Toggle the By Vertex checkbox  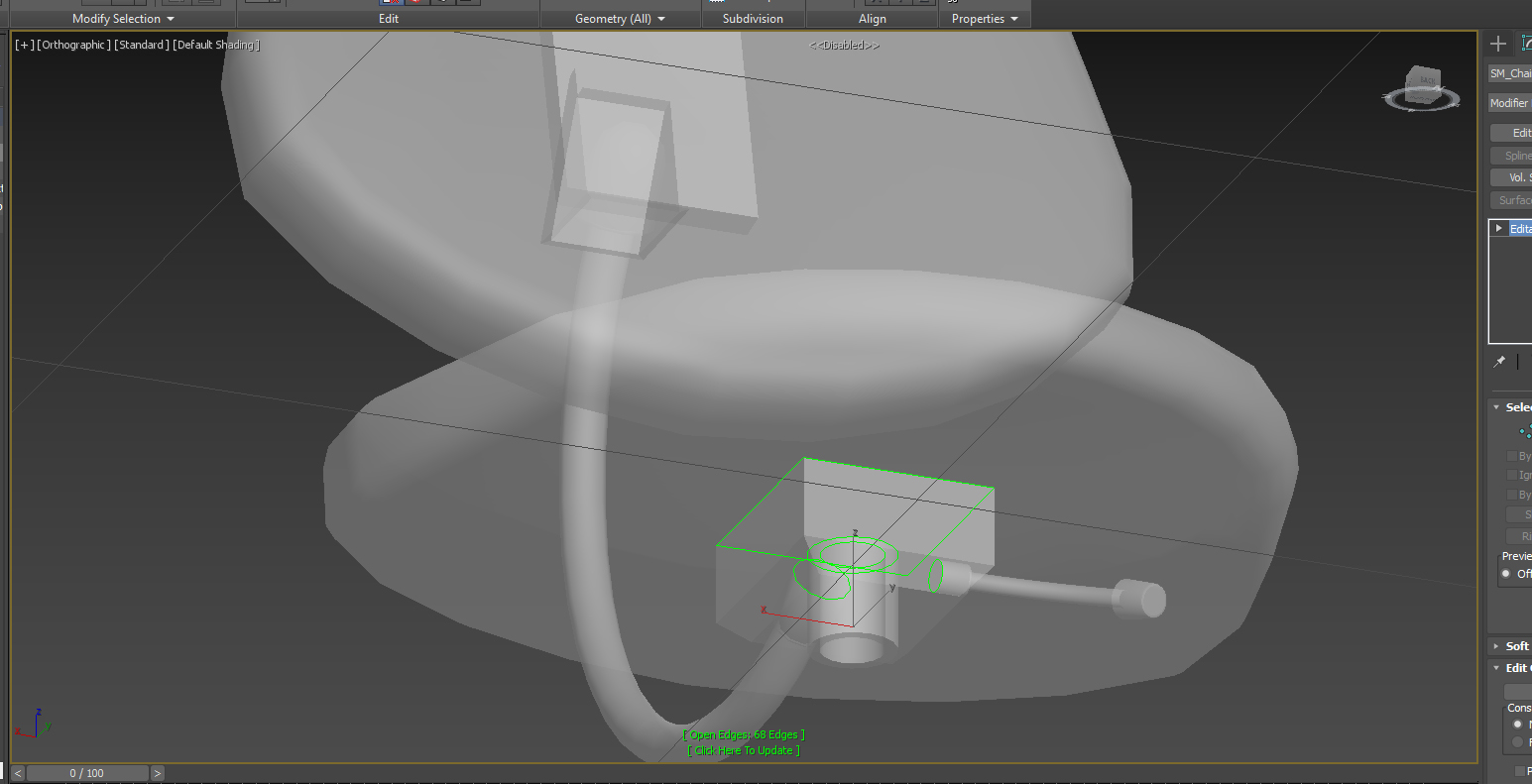coord(1511,456)
